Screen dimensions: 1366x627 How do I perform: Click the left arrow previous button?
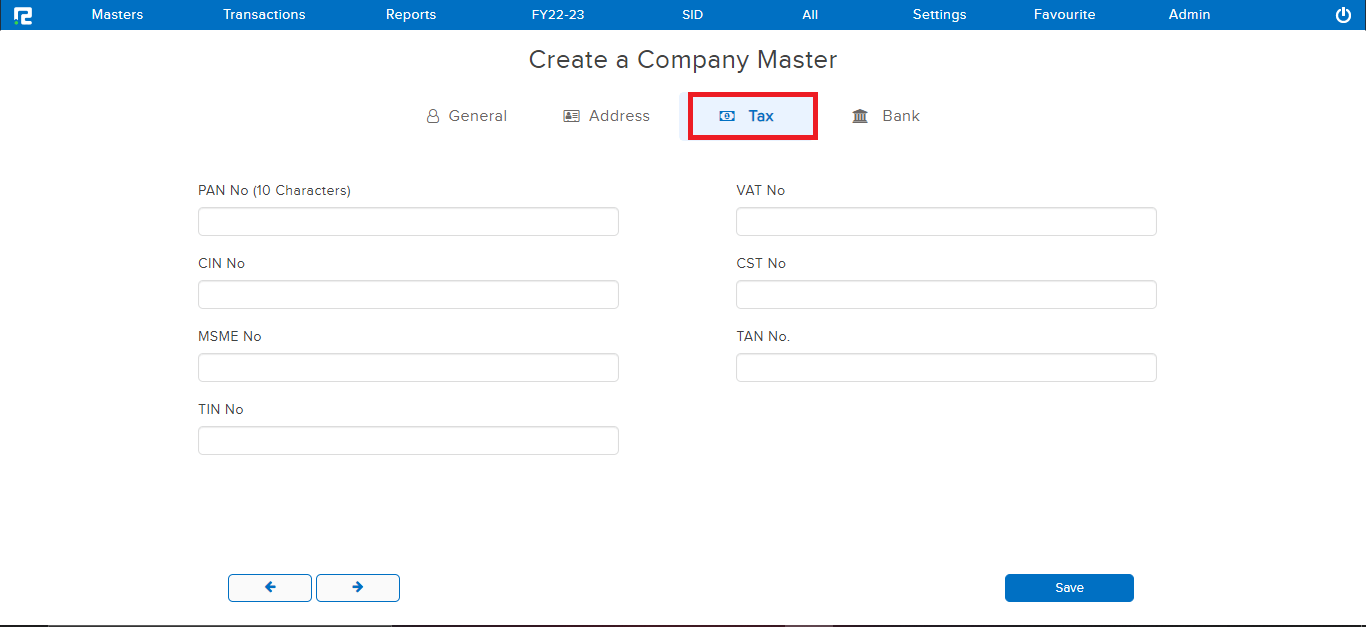pyautogui.click(x=270, y=588)
